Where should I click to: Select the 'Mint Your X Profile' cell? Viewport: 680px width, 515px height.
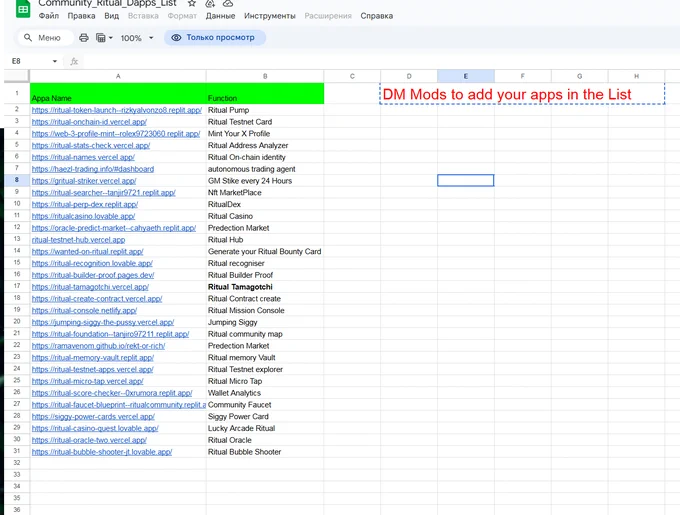pyautogui.click(x=265, y=134)
